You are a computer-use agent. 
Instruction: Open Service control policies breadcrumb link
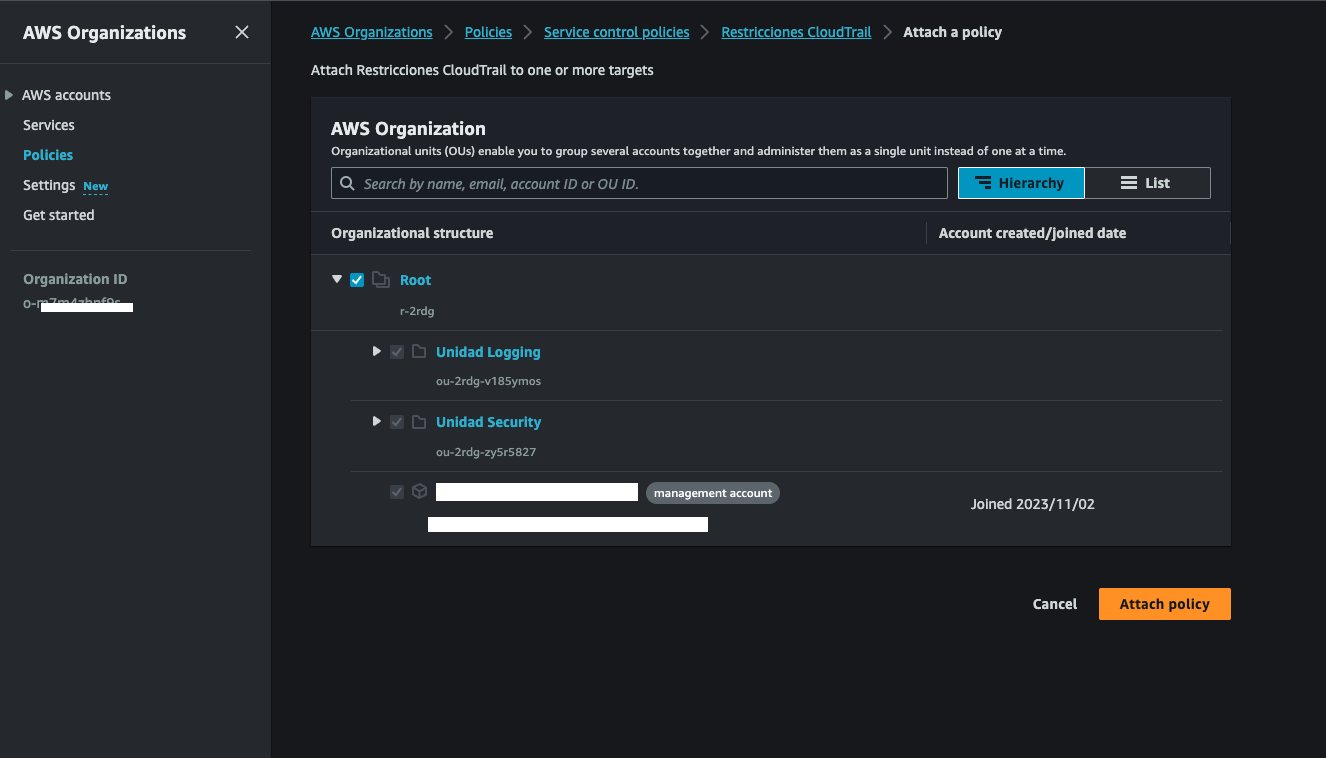click(x=616, y=32)
